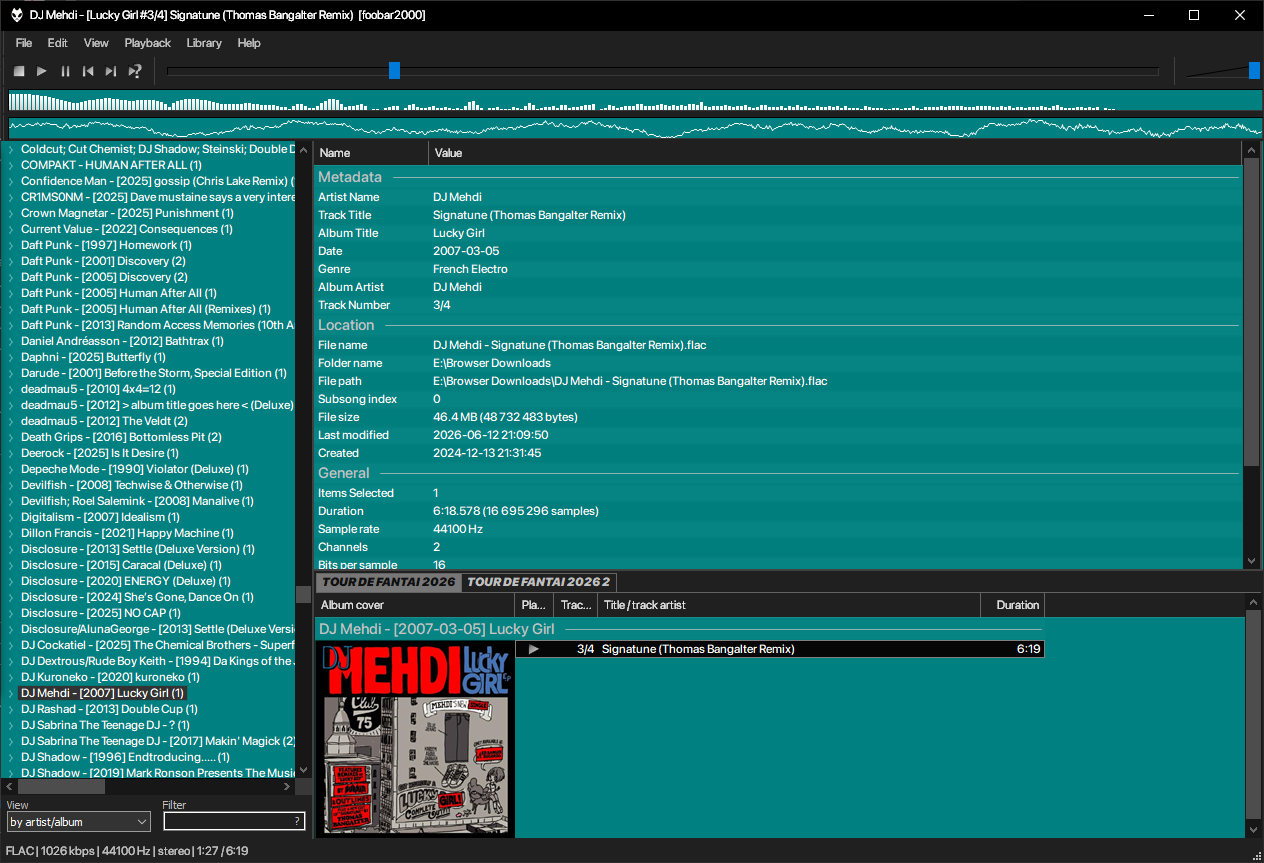Click the playlist scroll up arrow
1264x863 pixels.
1254,602
